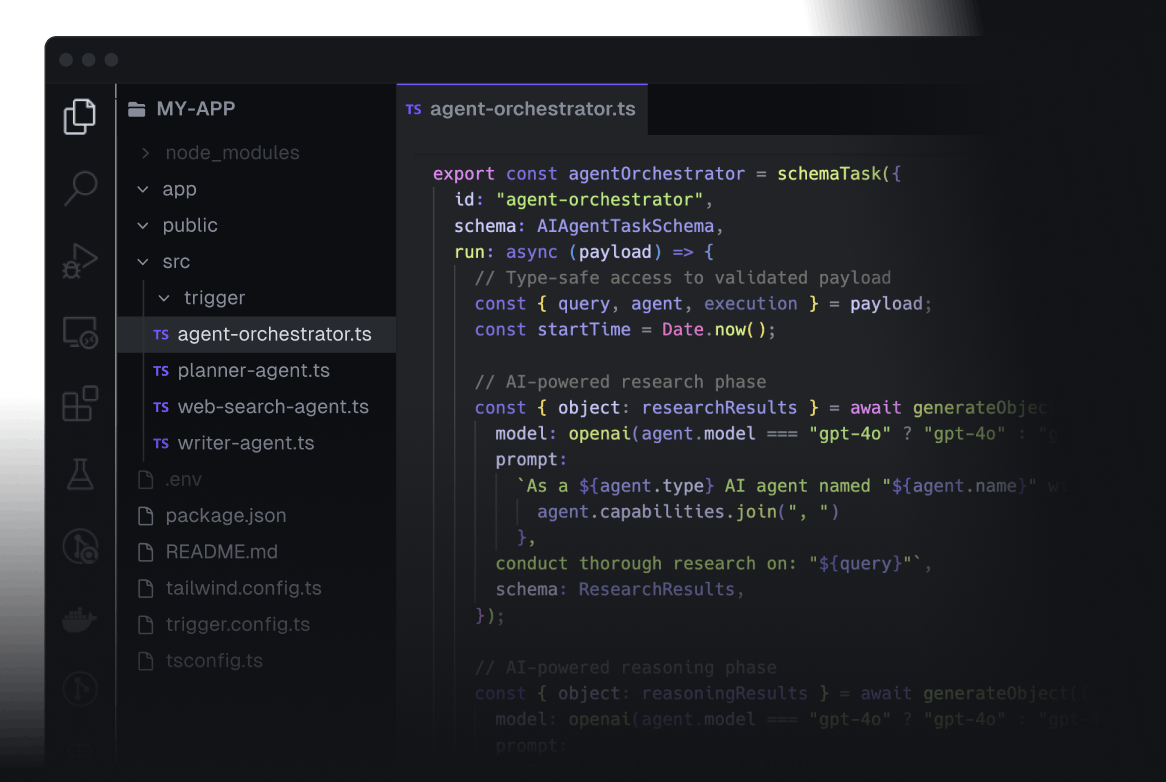Open the Search magnifier icon
This screenshot has width=1166, height=782.
[x=80, y=188]
